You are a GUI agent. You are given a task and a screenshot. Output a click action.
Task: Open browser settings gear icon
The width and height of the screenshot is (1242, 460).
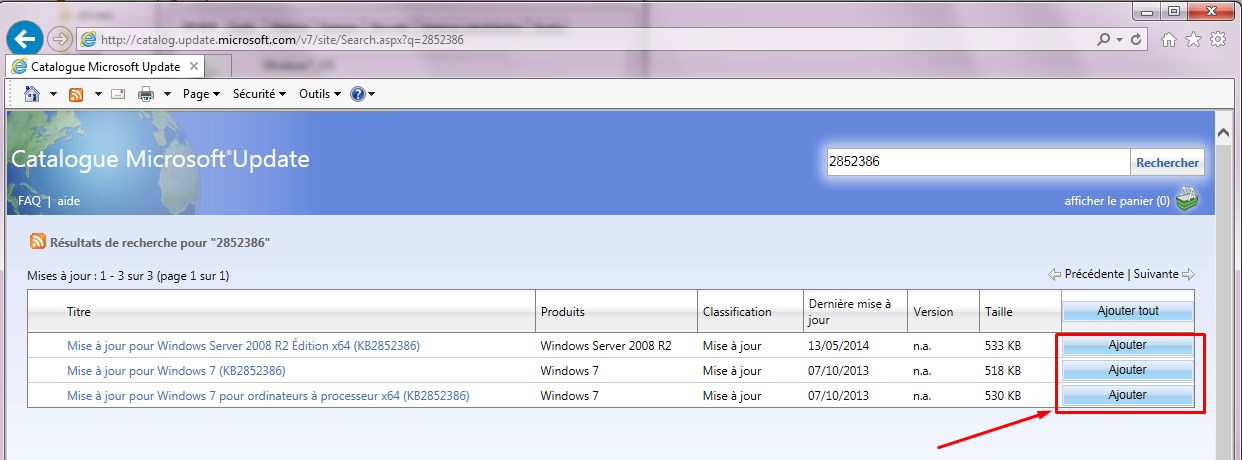[1218, 40]
